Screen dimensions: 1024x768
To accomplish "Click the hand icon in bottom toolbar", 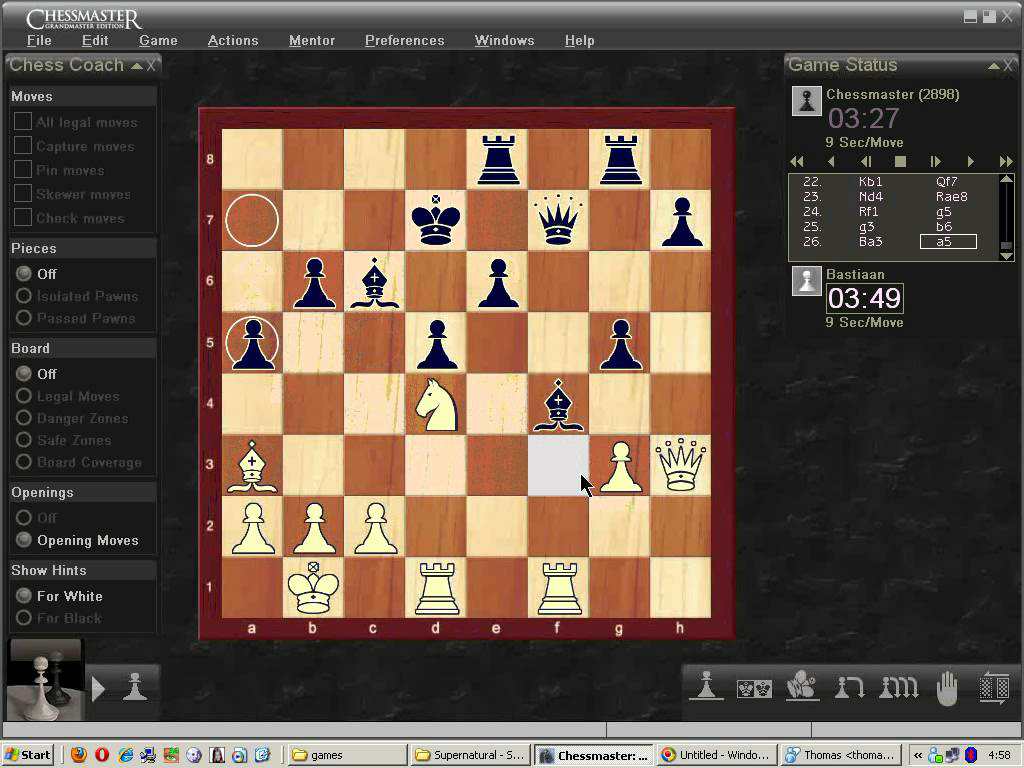I will click(946, 688).
